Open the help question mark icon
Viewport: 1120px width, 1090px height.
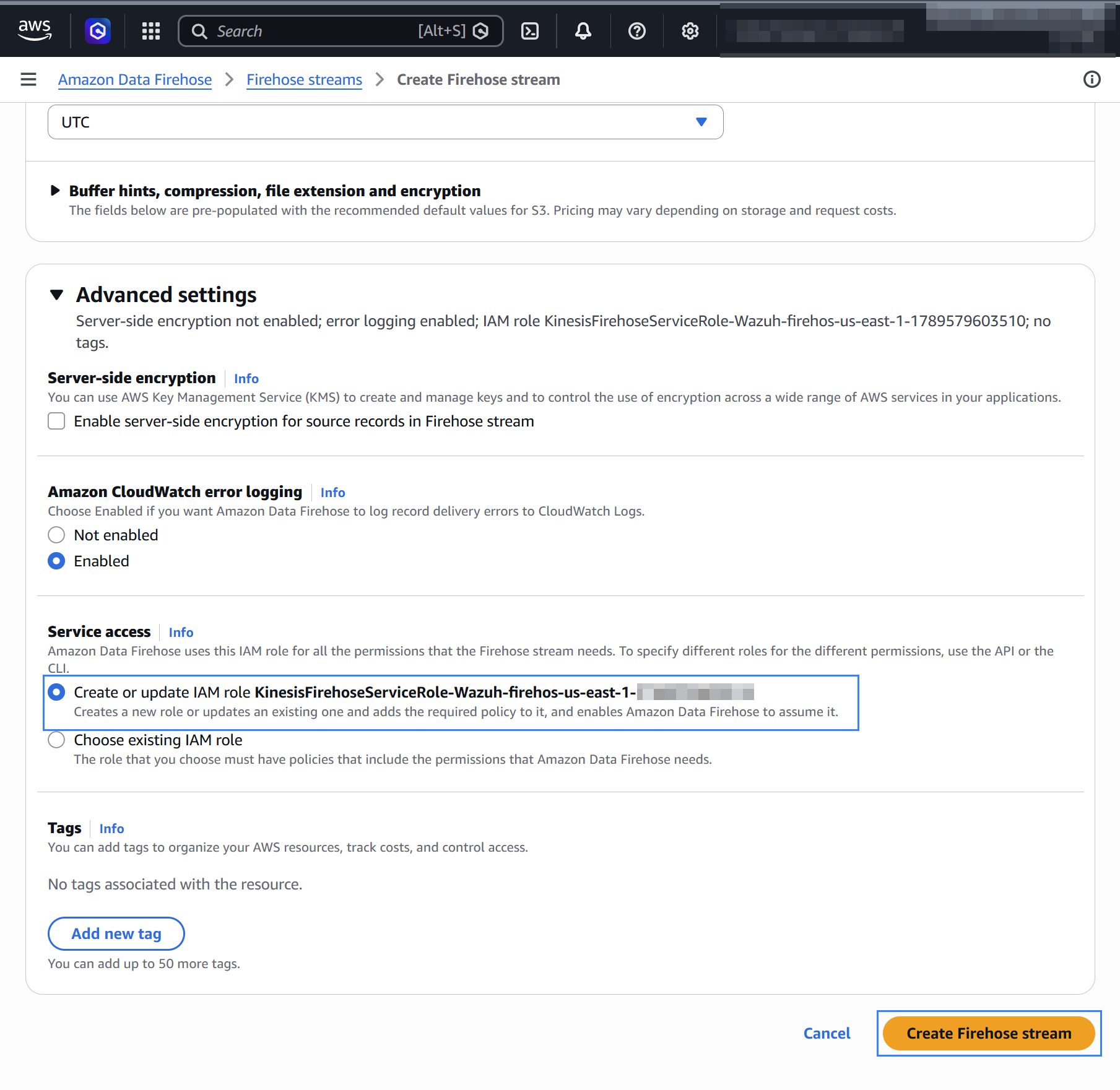point(637,31)
